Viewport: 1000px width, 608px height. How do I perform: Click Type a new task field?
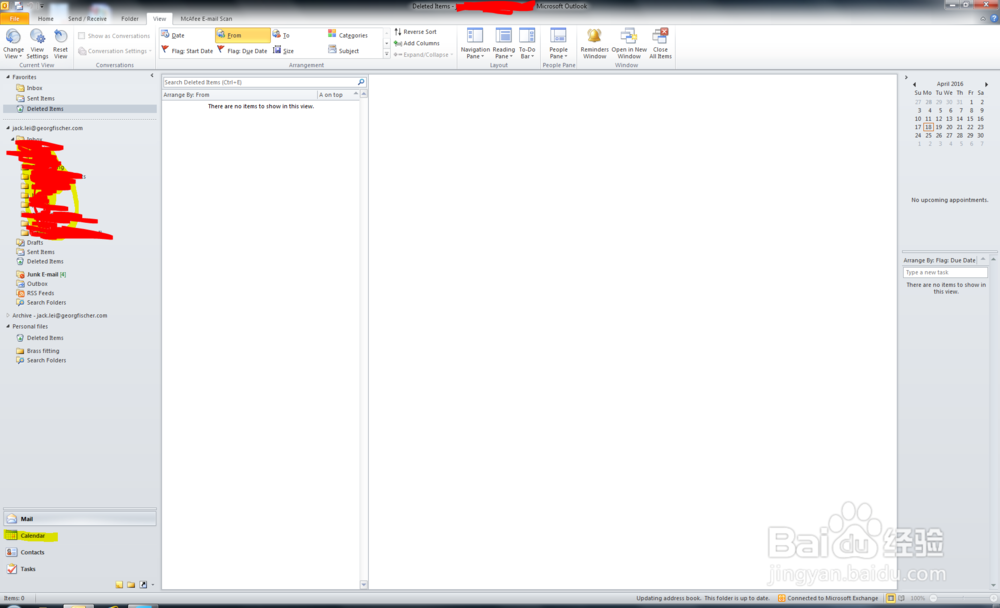[945, 272]
